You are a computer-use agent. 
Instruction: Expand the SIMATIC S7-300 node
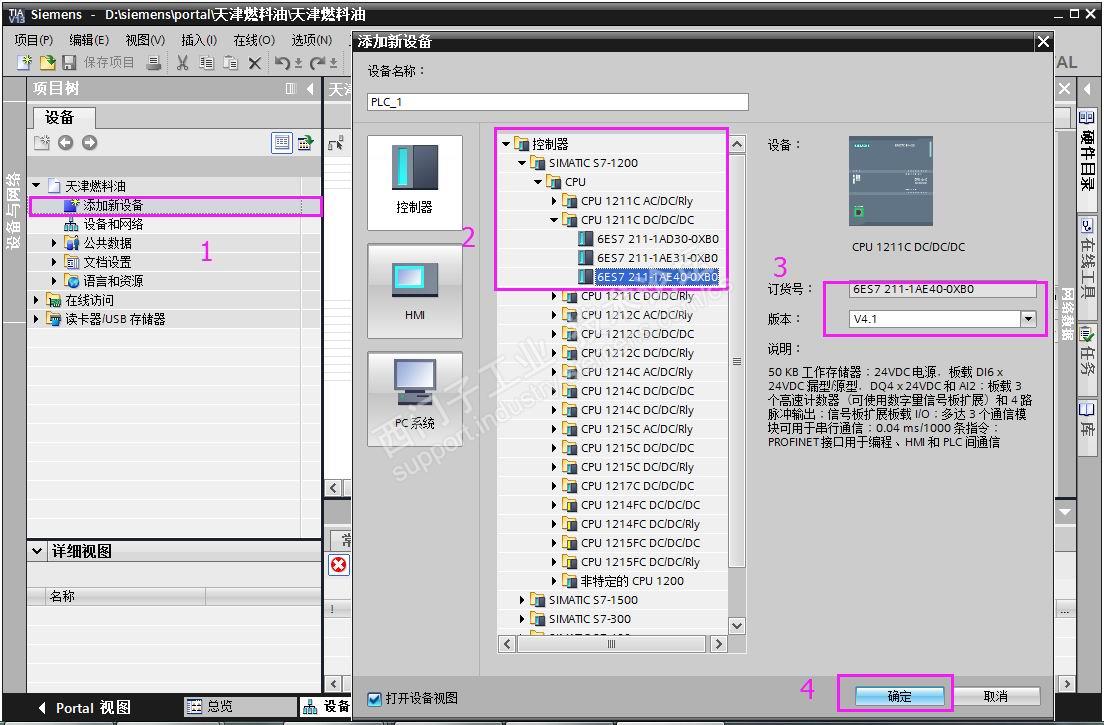(x=522, y=619)
